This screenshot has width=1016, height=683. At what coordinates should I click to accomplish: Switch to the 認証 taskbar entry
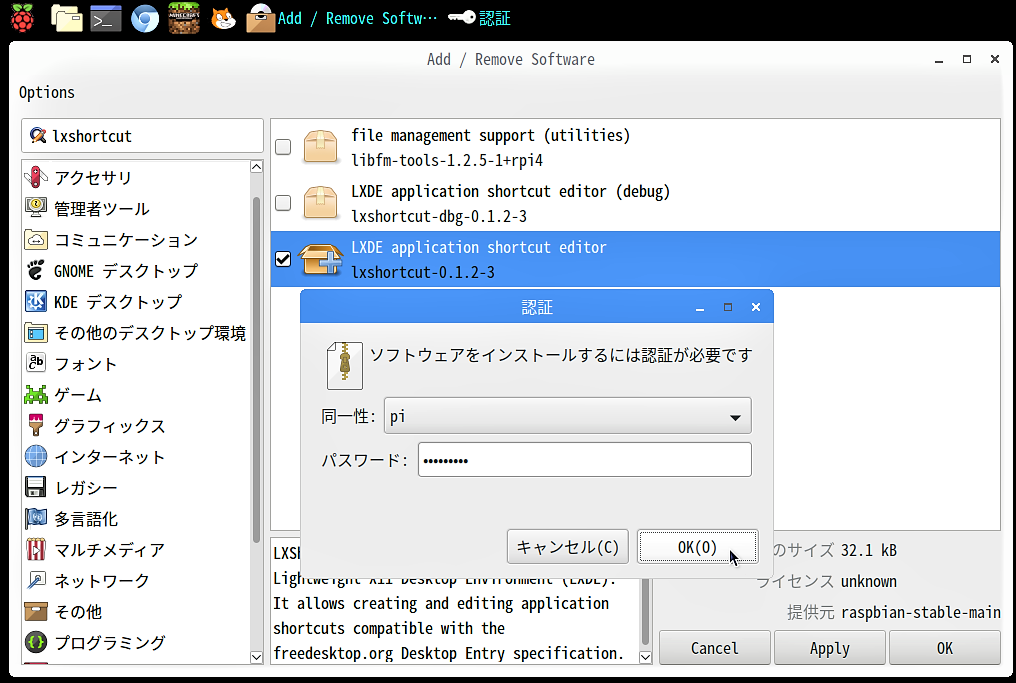pos(479,18)
